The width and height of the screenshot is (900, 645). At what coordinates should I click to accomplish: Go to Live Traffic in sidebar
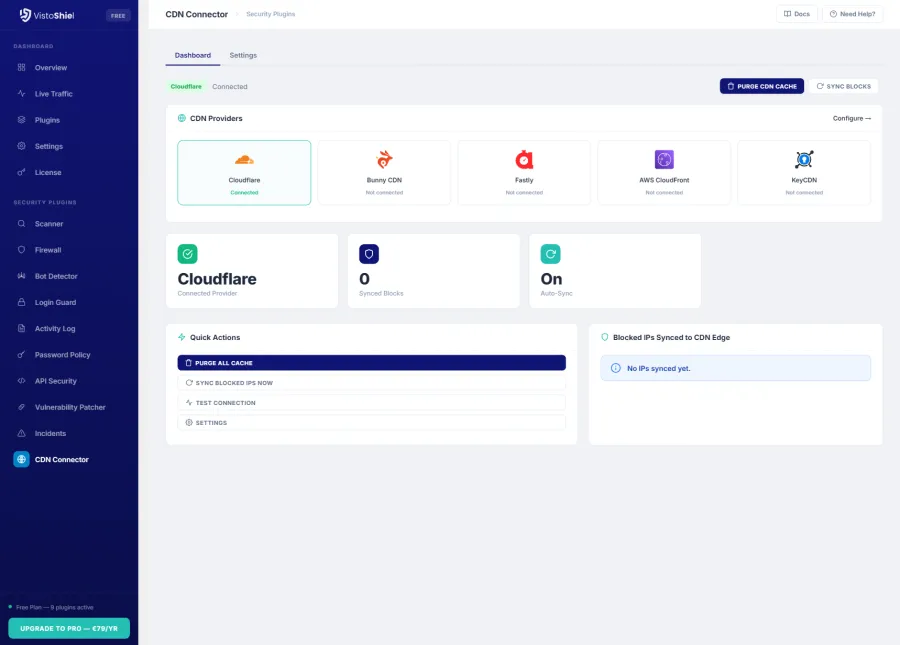pyautogui.click(x=53, y=94)
